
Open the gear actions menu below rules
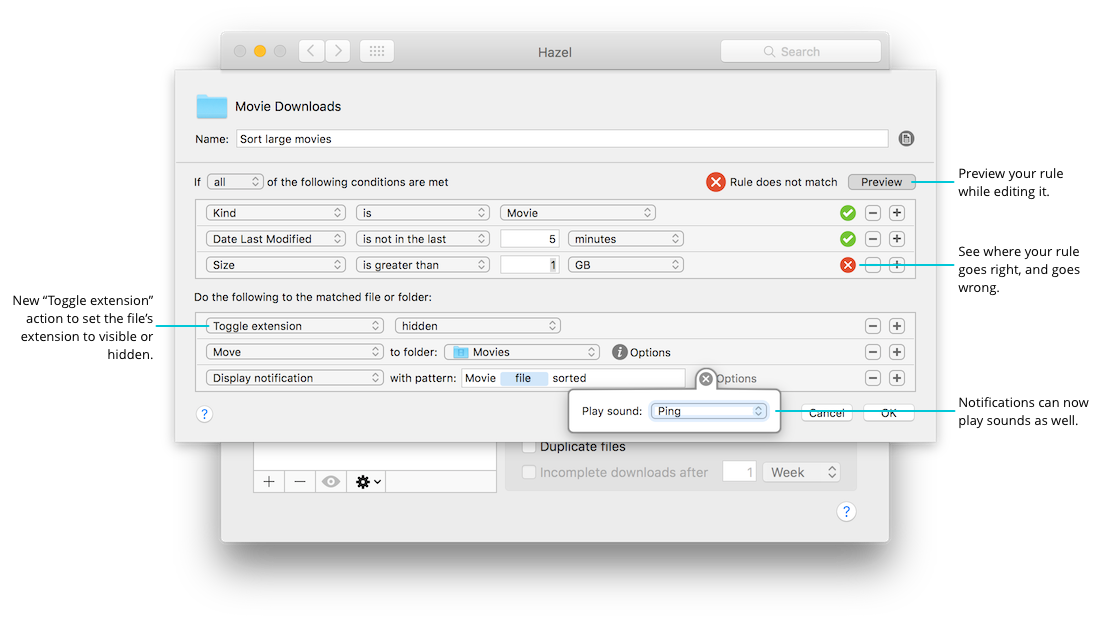pos(367,481)
